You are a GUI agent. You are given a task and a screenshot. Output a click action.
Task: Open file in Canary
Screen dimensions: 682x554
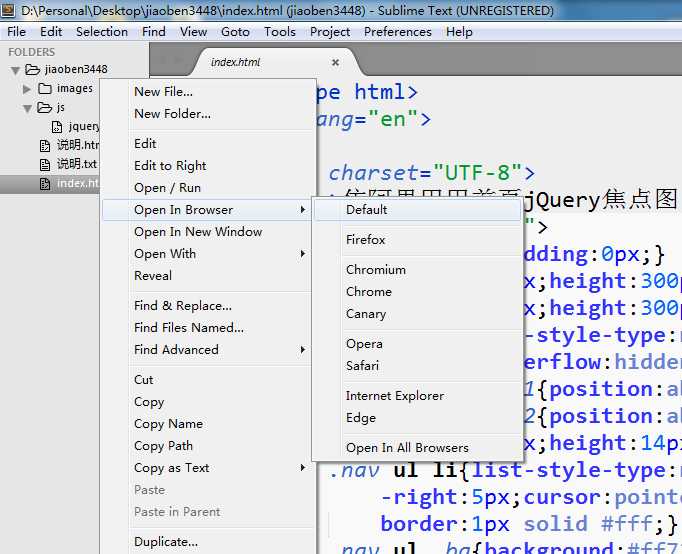pyautogui.click(x=417, y=314)
